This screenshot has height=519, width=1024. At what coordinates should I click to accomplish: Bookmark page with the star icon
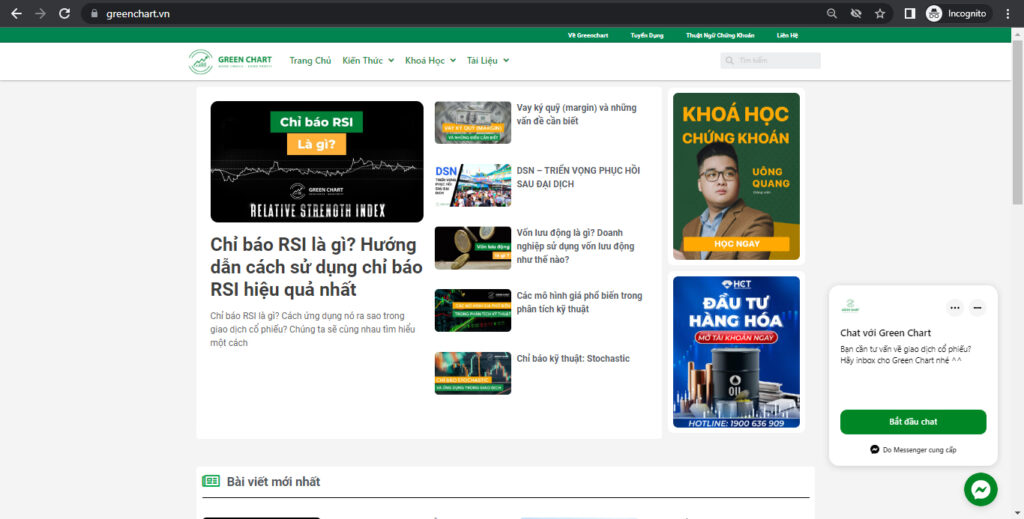click(880, 13)
